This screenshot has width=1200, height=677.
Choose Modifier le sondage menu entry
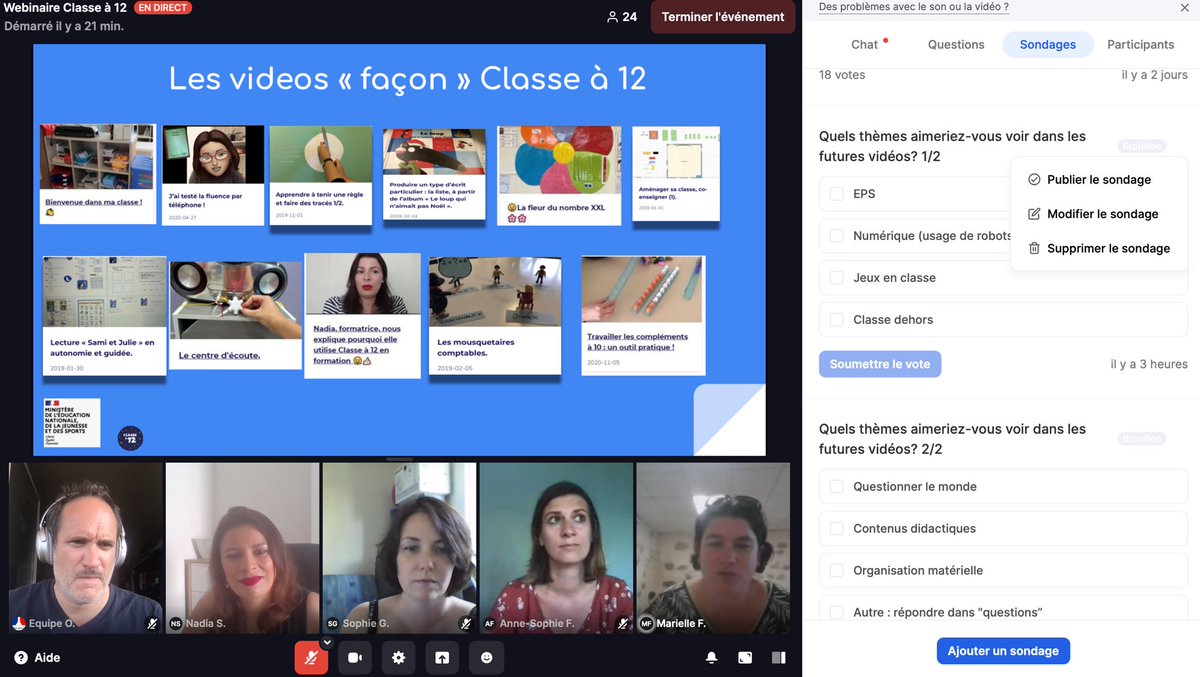[x=1099, y=214]
